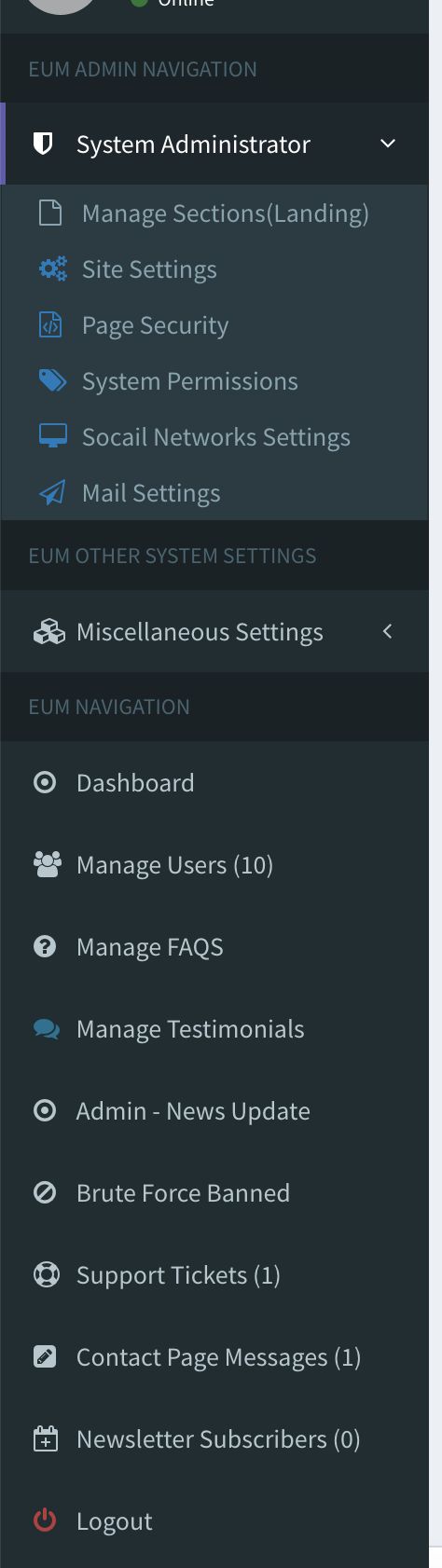Open the Dashboard menu item
The height and width of the screenshot is (1568, 442).
click(x=214, y=782)
